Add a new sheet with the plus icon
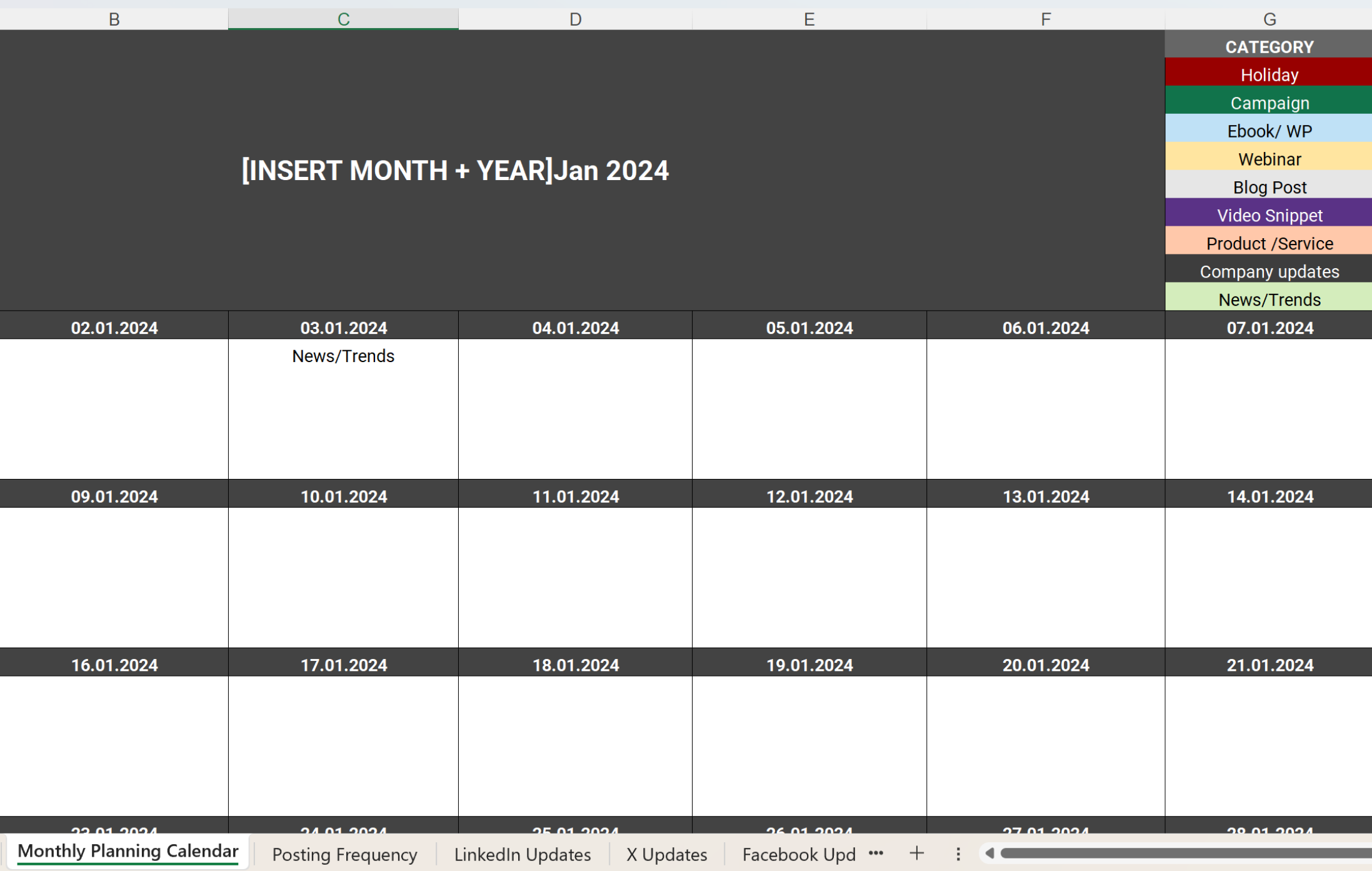 [916, 853]
